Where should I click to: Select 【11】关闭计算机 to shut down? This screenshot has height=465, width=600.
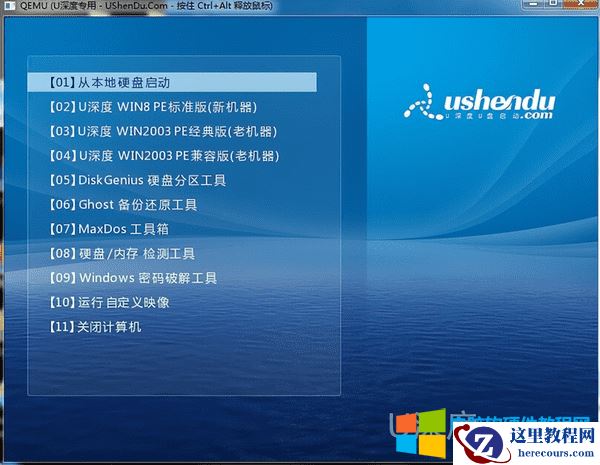(x=95, y=327)
